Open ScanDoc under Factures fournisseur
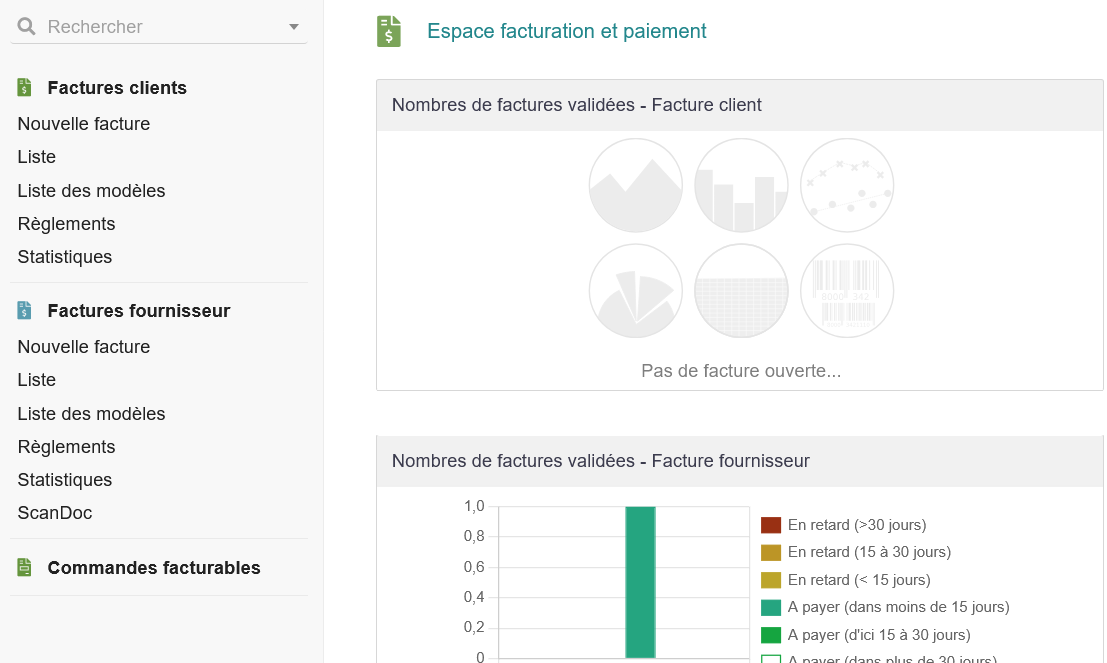Image resolution: width=1107 pixels, height=663 pixels. [55, 513]
